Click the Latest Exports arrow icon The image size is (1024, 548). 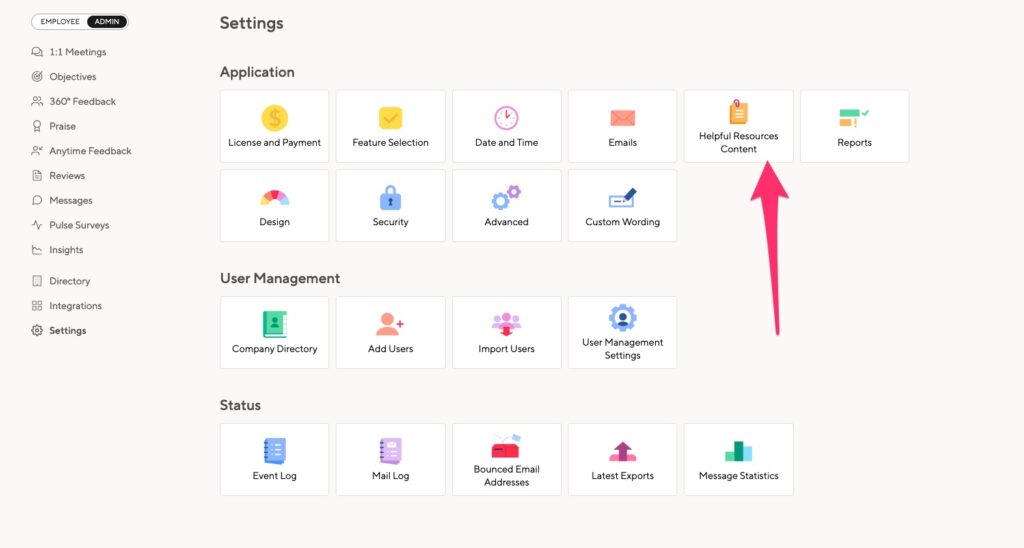click(622, 451)
